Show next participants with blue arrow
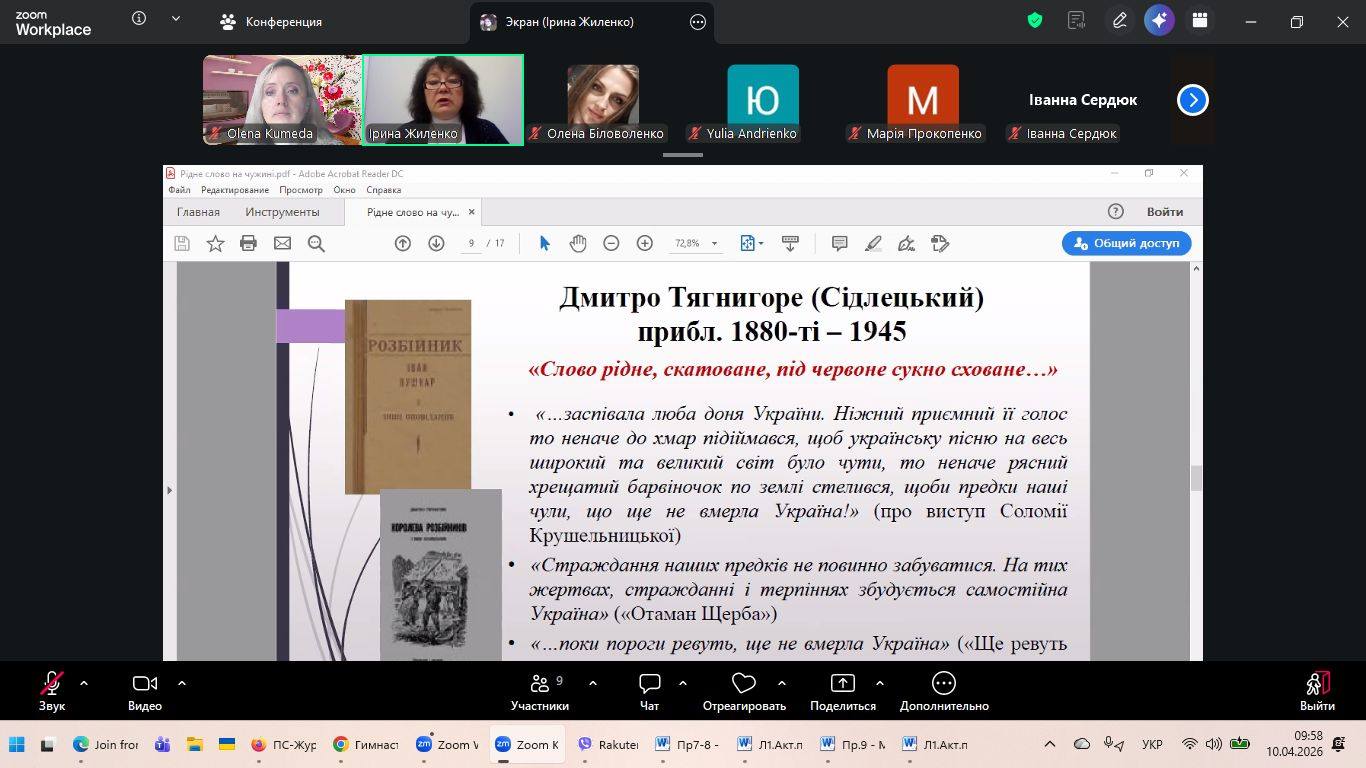The image size is (1366, 768). 1192,100
